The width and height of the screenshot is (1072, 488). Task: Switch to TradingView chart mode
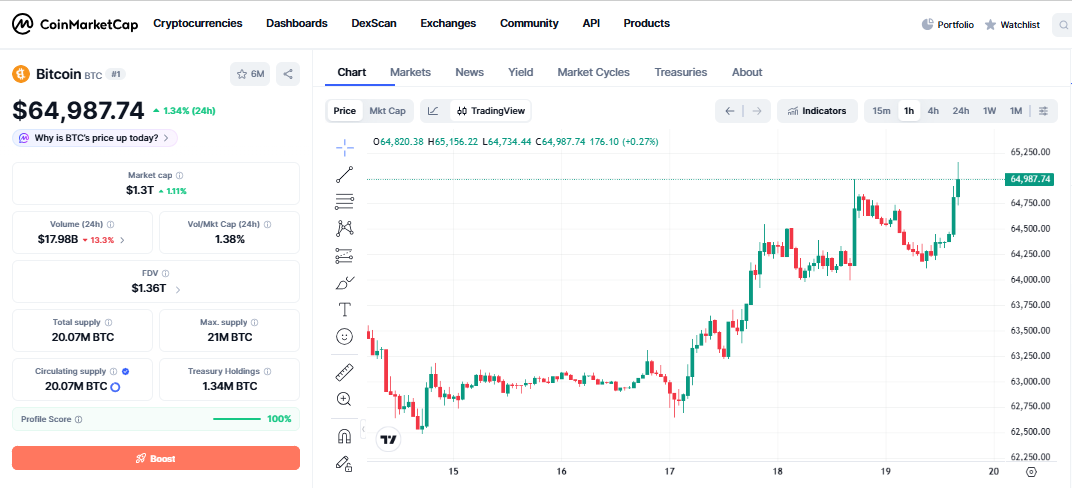pos(490,111)
